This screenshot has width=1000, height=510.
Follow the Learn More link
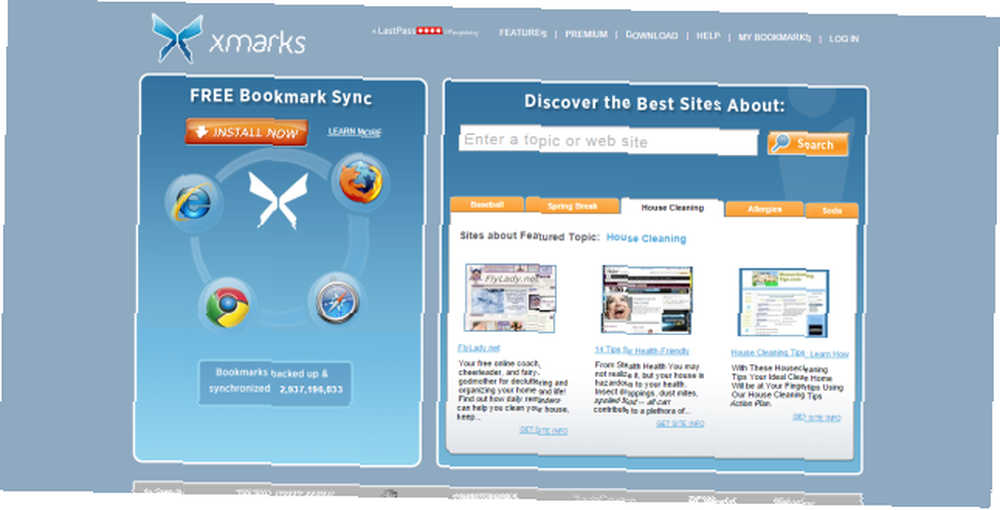point(355,132)
